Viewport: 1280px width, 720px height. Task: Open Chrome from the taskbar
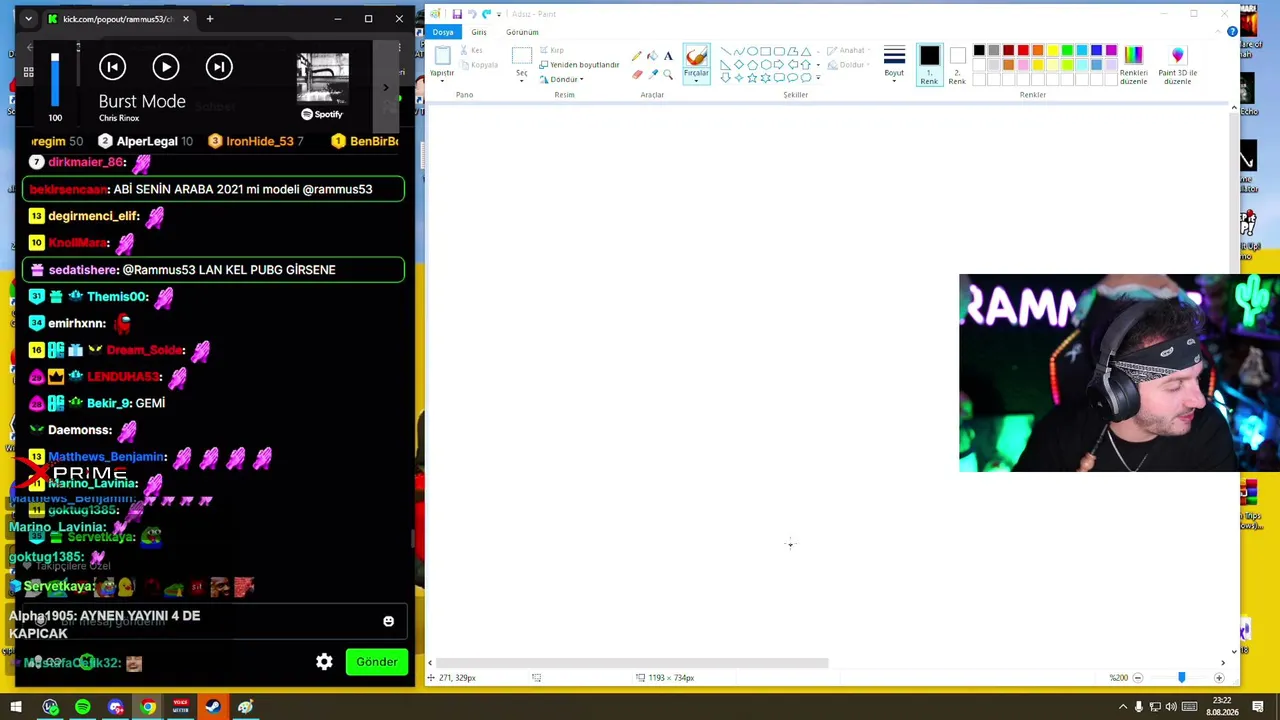pyautogui.click(x=148, y=708)
